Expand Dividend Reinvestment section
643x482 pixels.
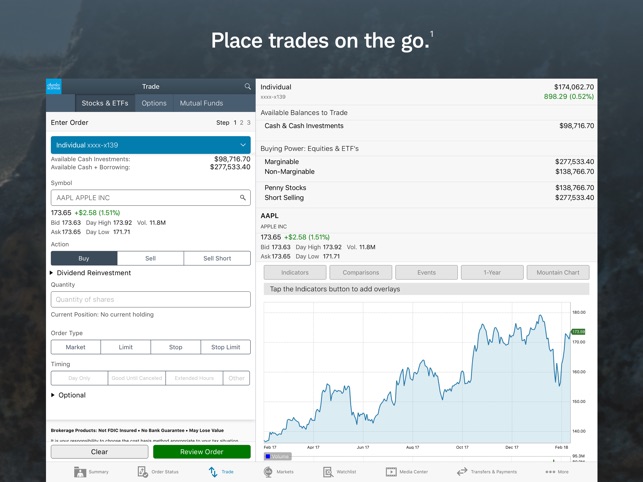tap(91, 273)
